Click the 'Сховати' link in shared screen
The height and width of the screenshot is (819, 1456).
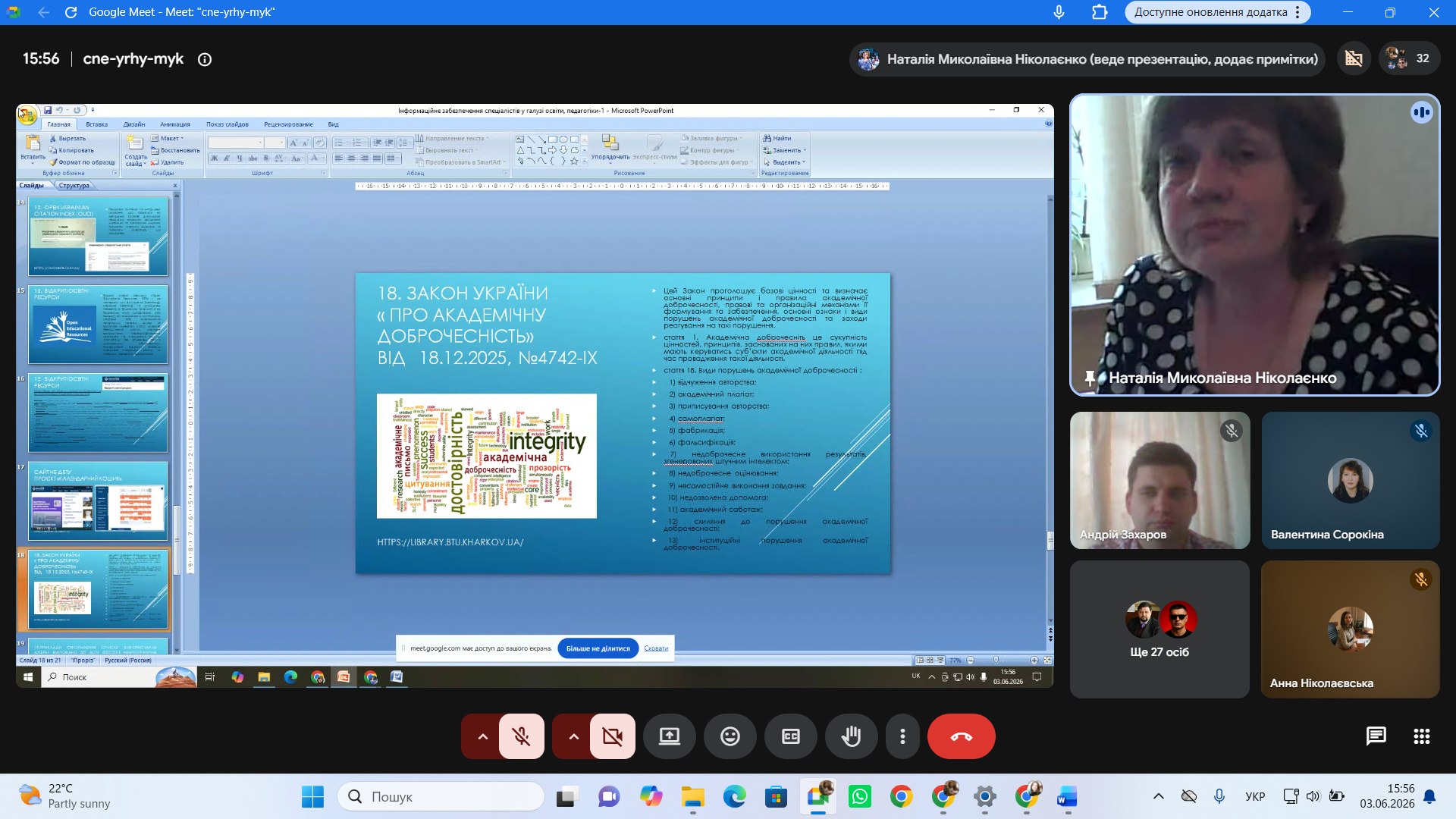[x=656, y=648]
